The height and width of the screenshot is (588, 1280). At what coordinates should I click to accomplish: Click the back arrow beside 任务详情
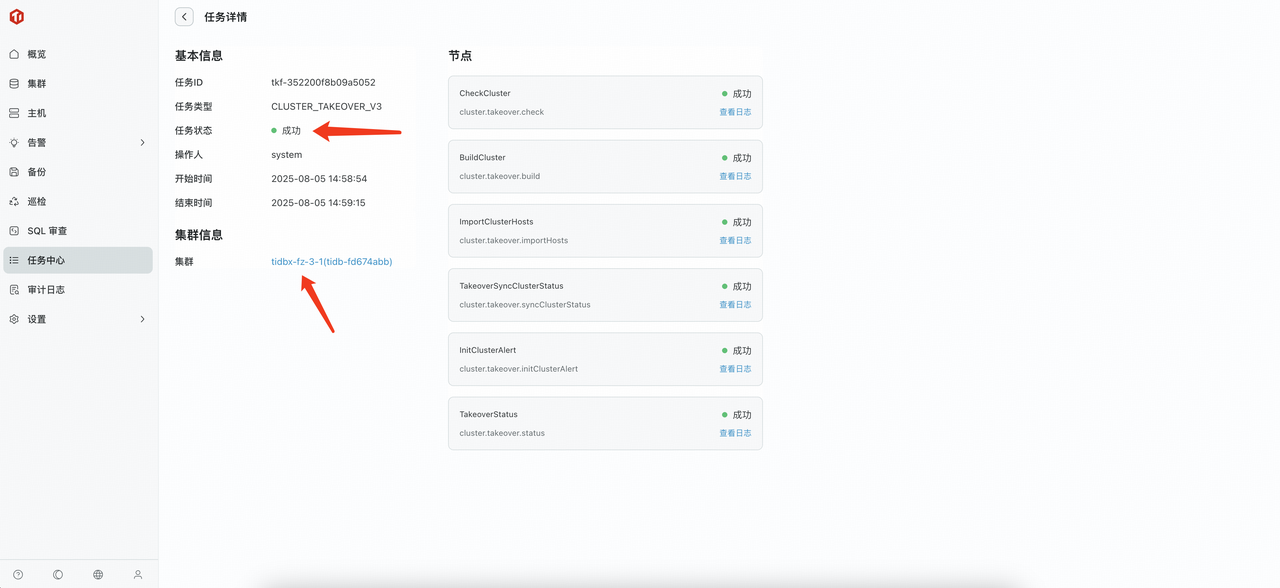coord(184,17)
